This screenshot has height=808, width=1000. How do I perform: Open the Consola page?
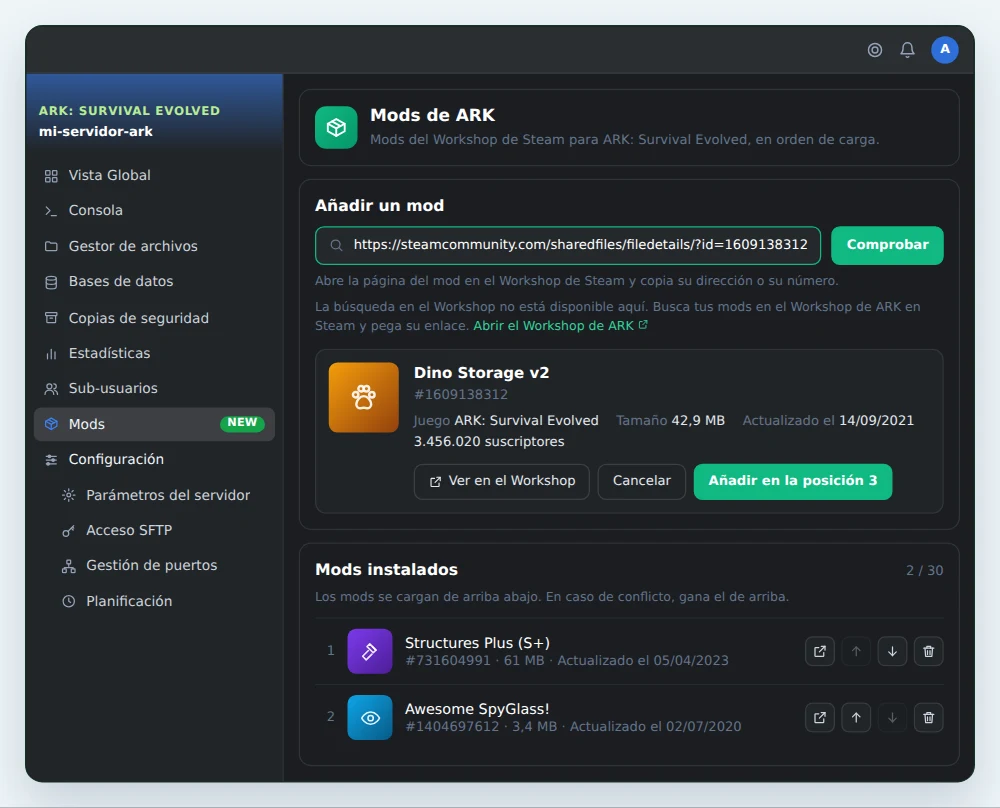[154, 210]
